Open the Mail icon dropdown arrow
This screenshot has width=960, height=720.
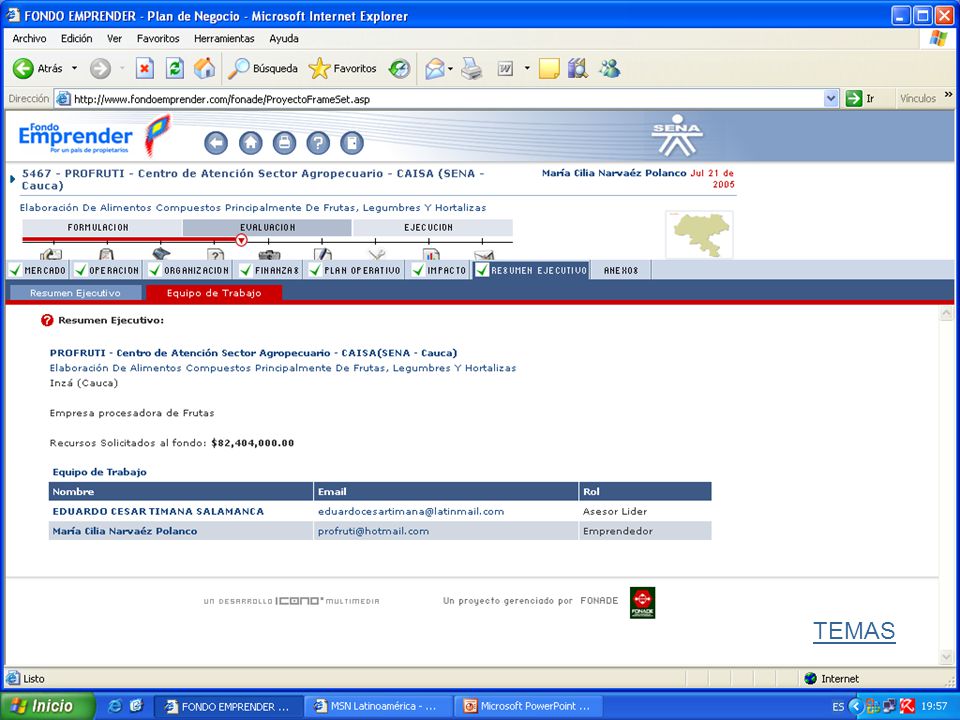coord(450,69)
